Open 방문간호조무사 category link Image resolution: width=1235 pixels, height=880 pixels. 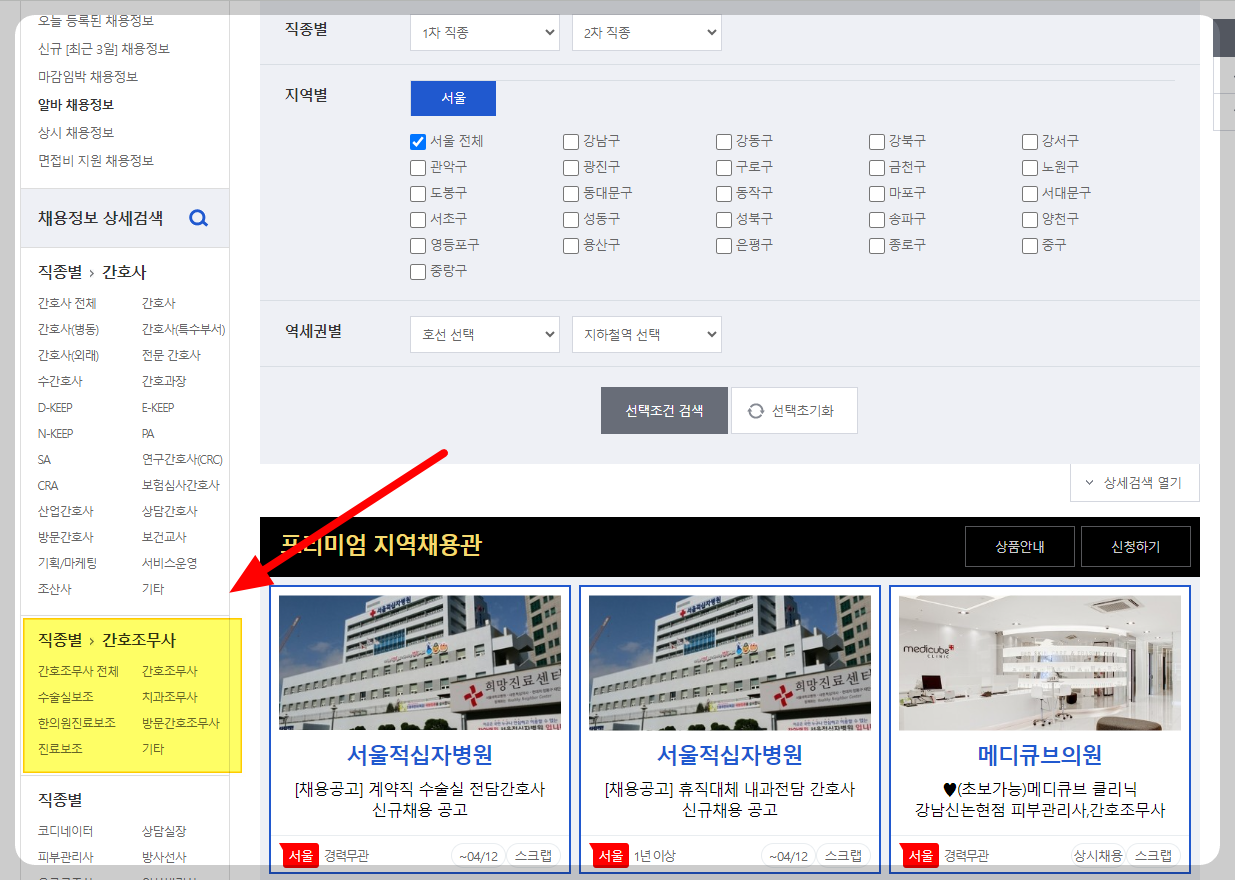181,723
